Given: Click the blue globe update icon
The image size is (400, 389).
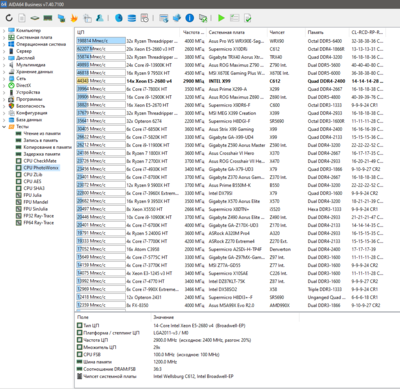Looking at the screenshot, I should point(119,18).
